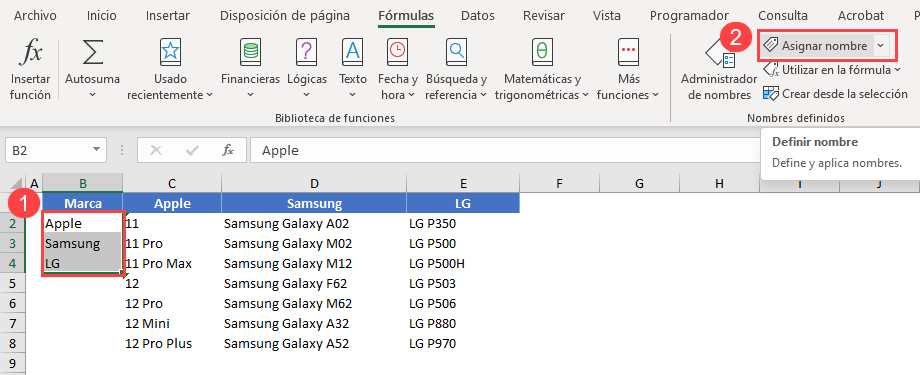Viewport: 920px width, 375px height.
Task: Open the Revisar tab
Action: 544,16
